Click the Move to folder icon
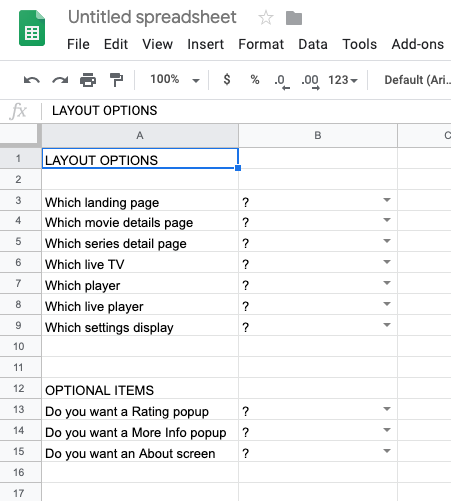Viewport: 451px width, 501px height. pyautogui.click(x=294, y=18)
